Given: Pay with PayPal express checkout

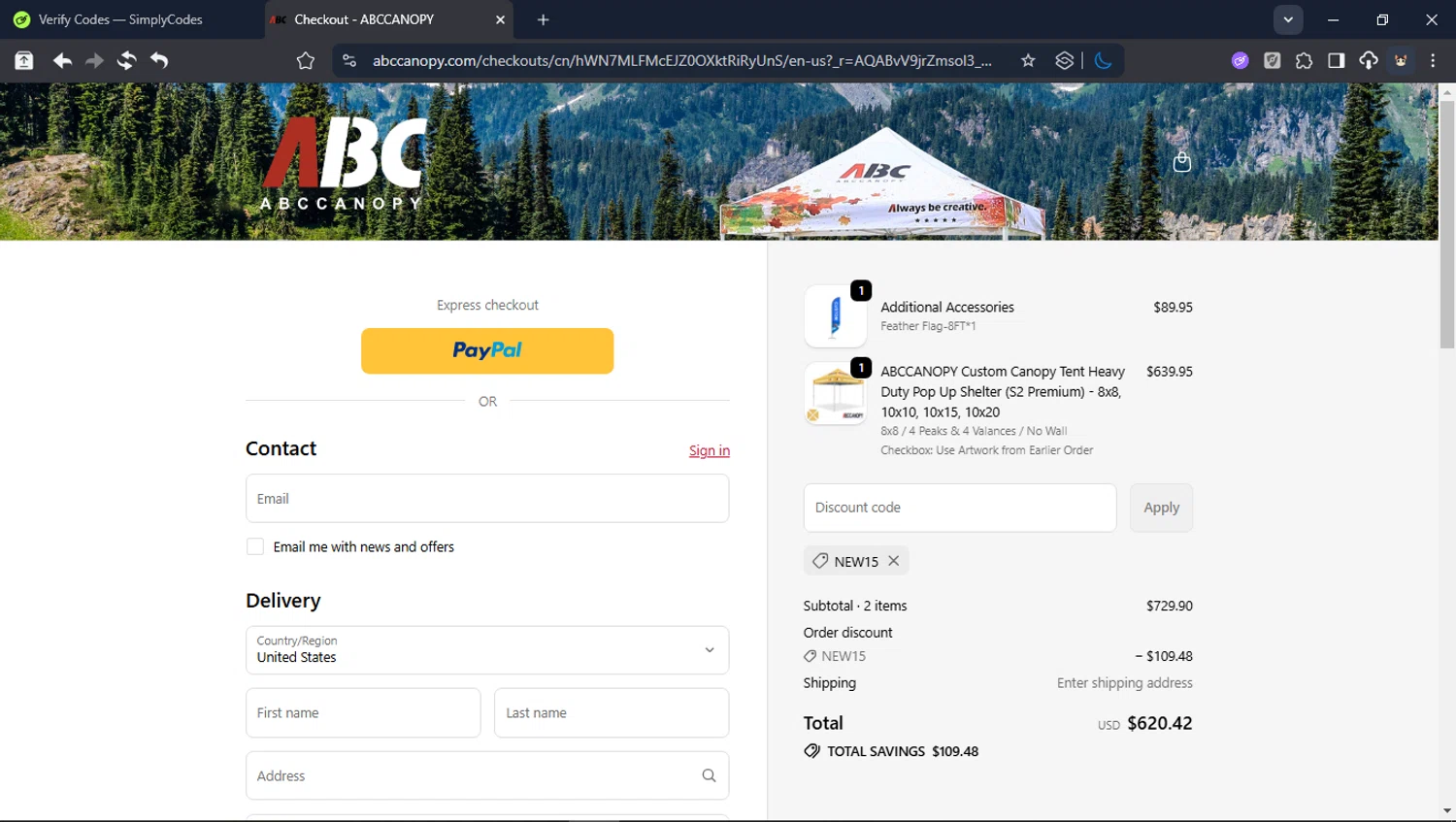Looking at the screenshot, I should 487,350.
